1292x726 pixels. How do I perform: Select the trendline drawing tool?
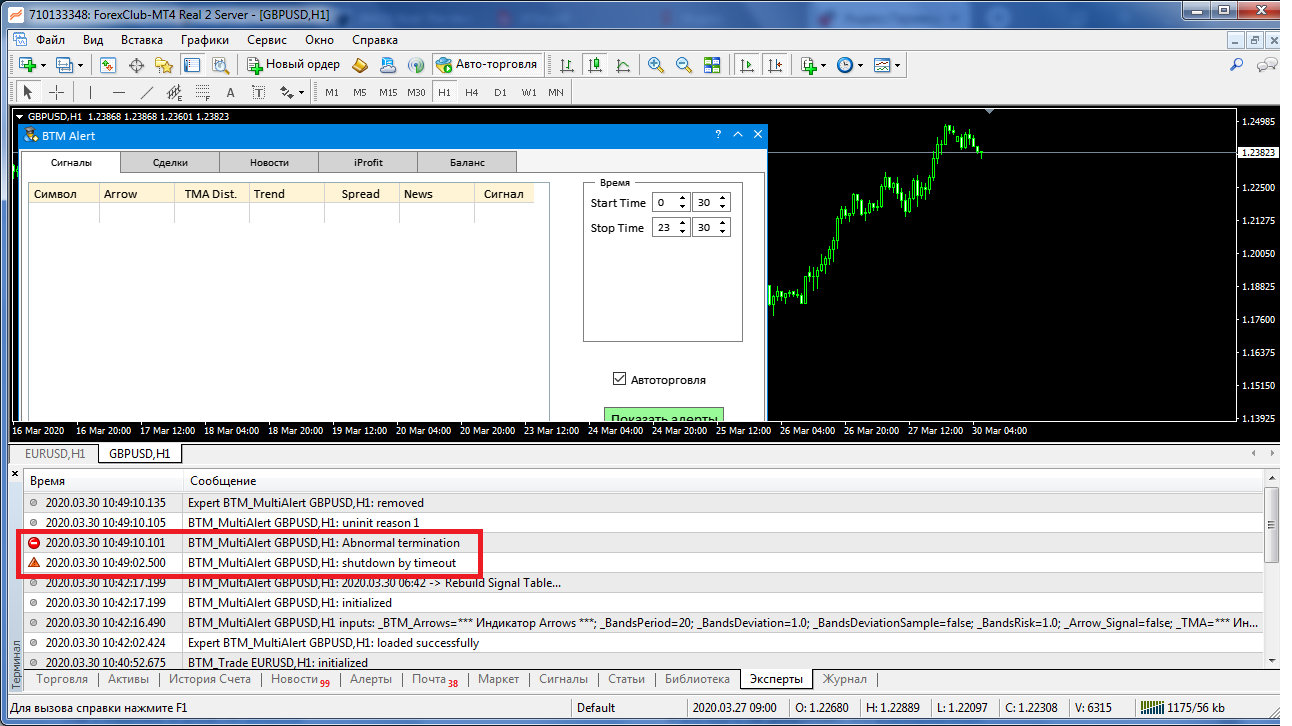click(147, 92)
